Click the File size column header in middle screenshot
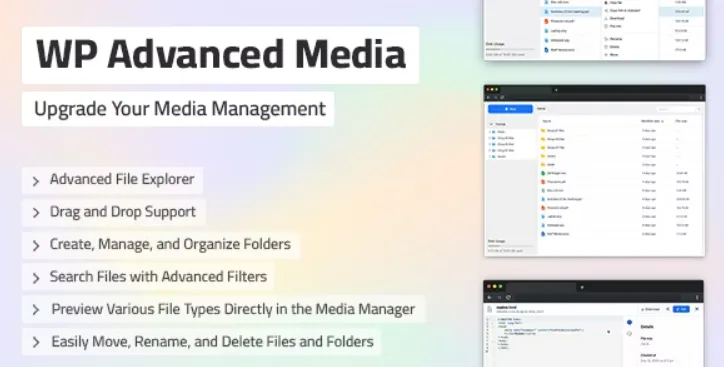 682,121
